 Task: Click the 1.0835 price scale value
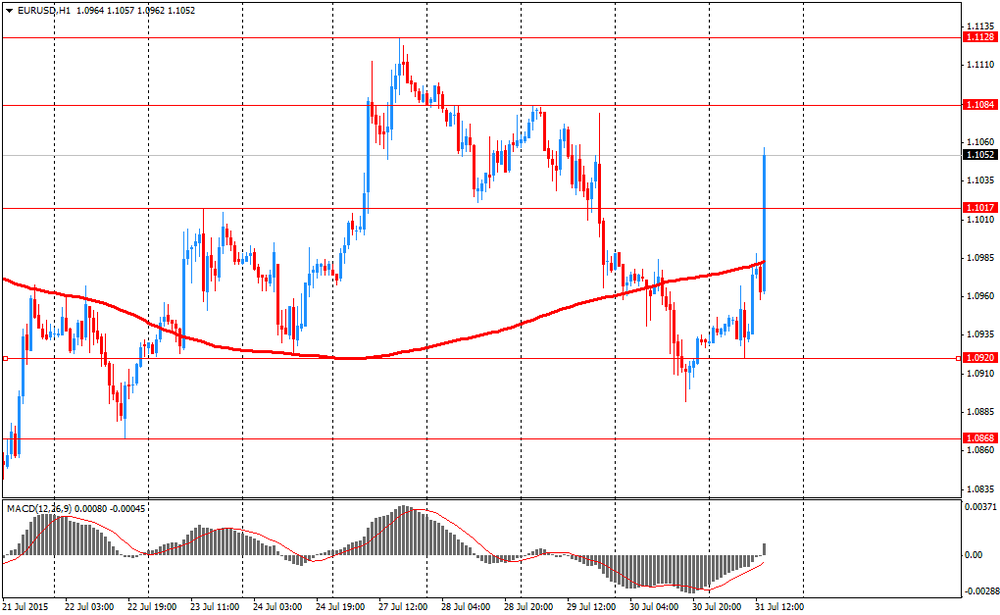[980, 489]
